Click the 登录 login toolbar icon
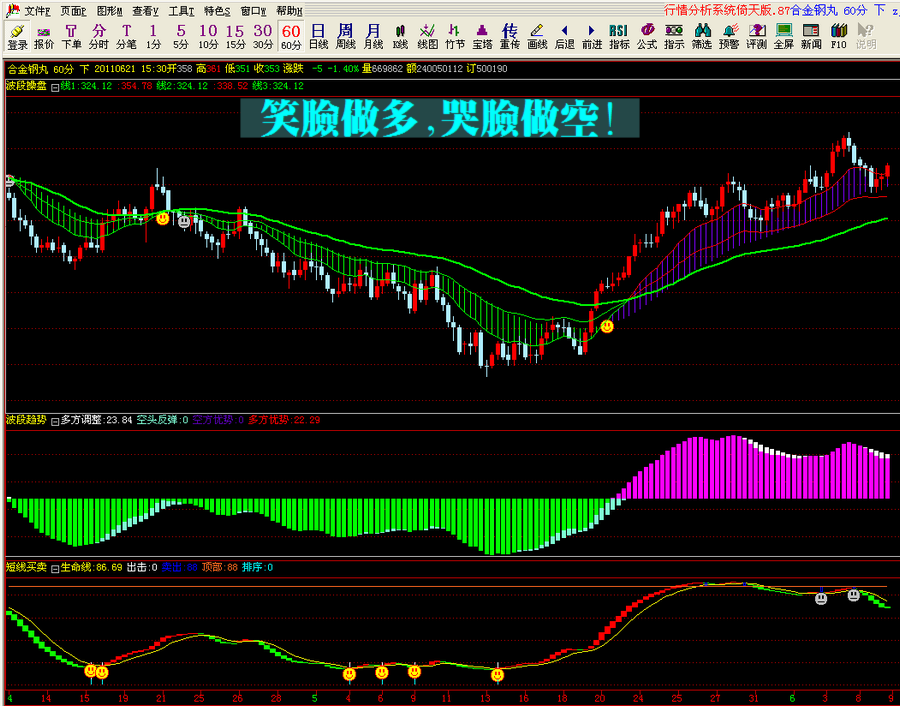Viewport: 900px width, 706px height. click(x=17, y=37)
